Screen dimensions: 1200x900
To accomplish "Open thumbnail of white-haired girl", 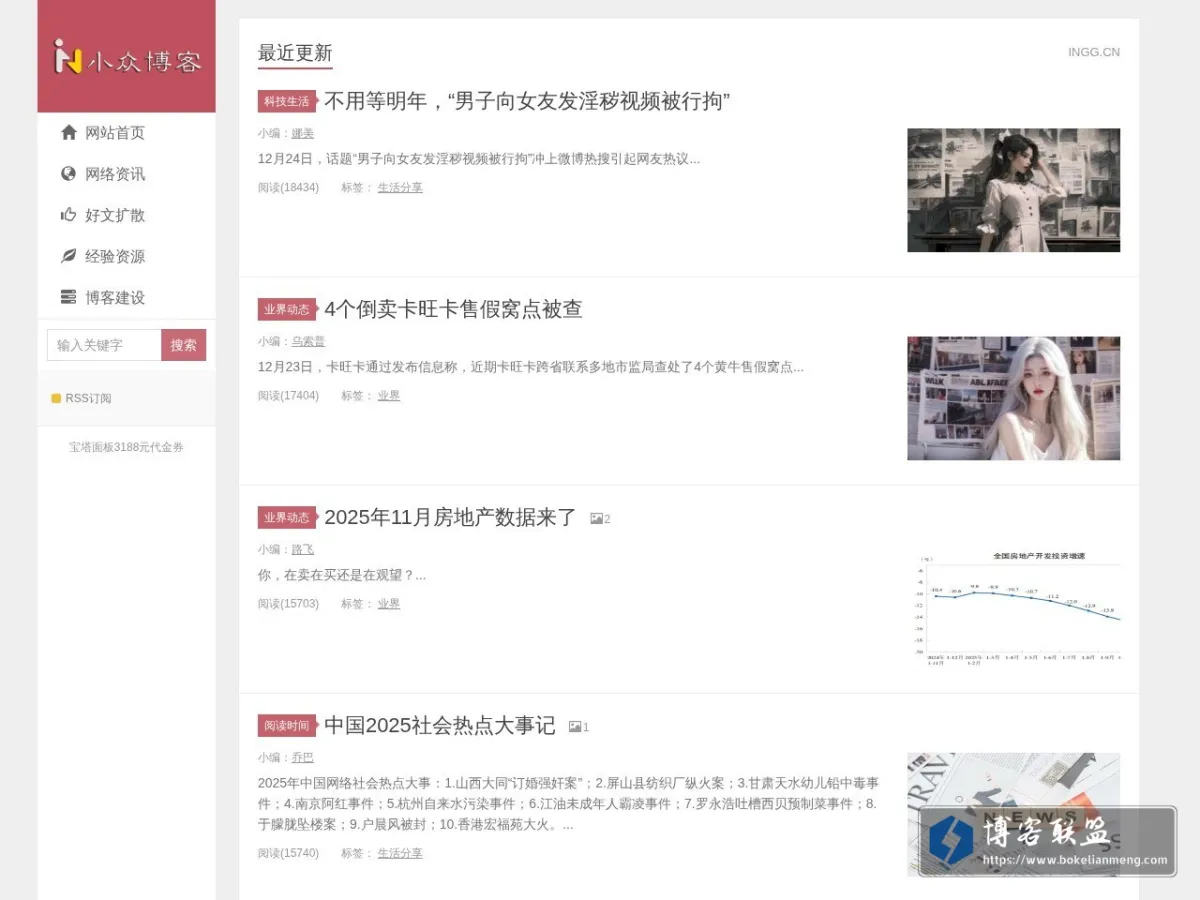I will 1014,398.
